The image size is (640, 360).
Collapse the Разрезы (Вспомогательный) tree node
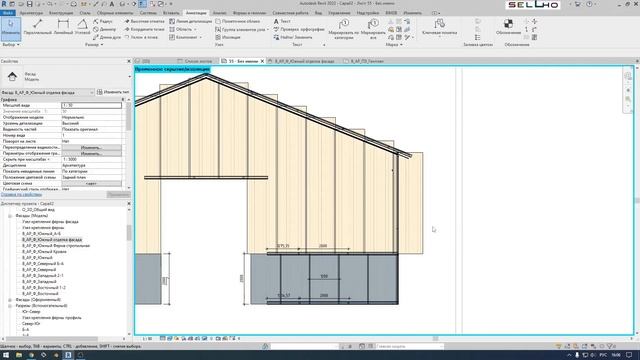[10, 306]
